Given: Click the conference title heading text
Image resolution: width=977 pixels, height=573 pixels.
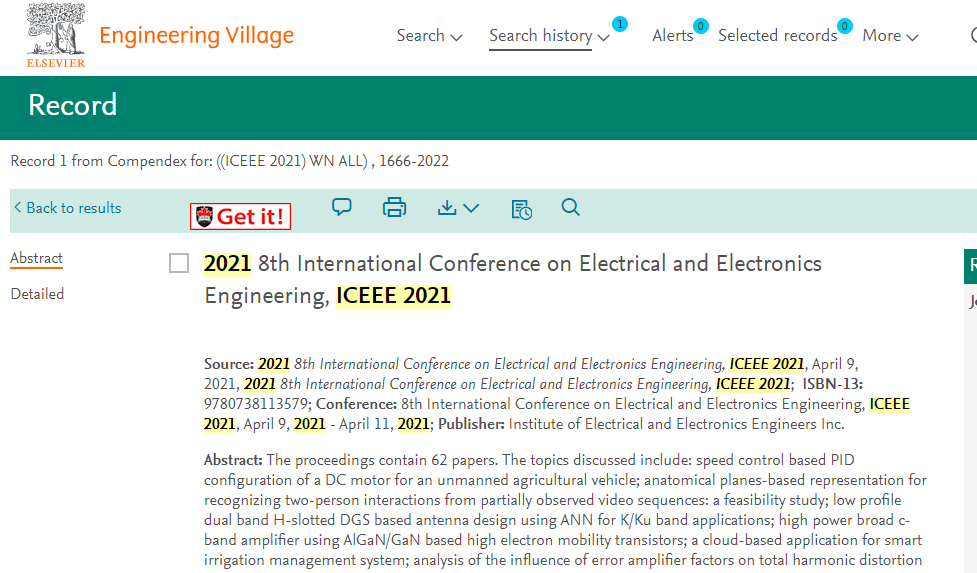Looking at the screenshot, I should tap(513, 279).
